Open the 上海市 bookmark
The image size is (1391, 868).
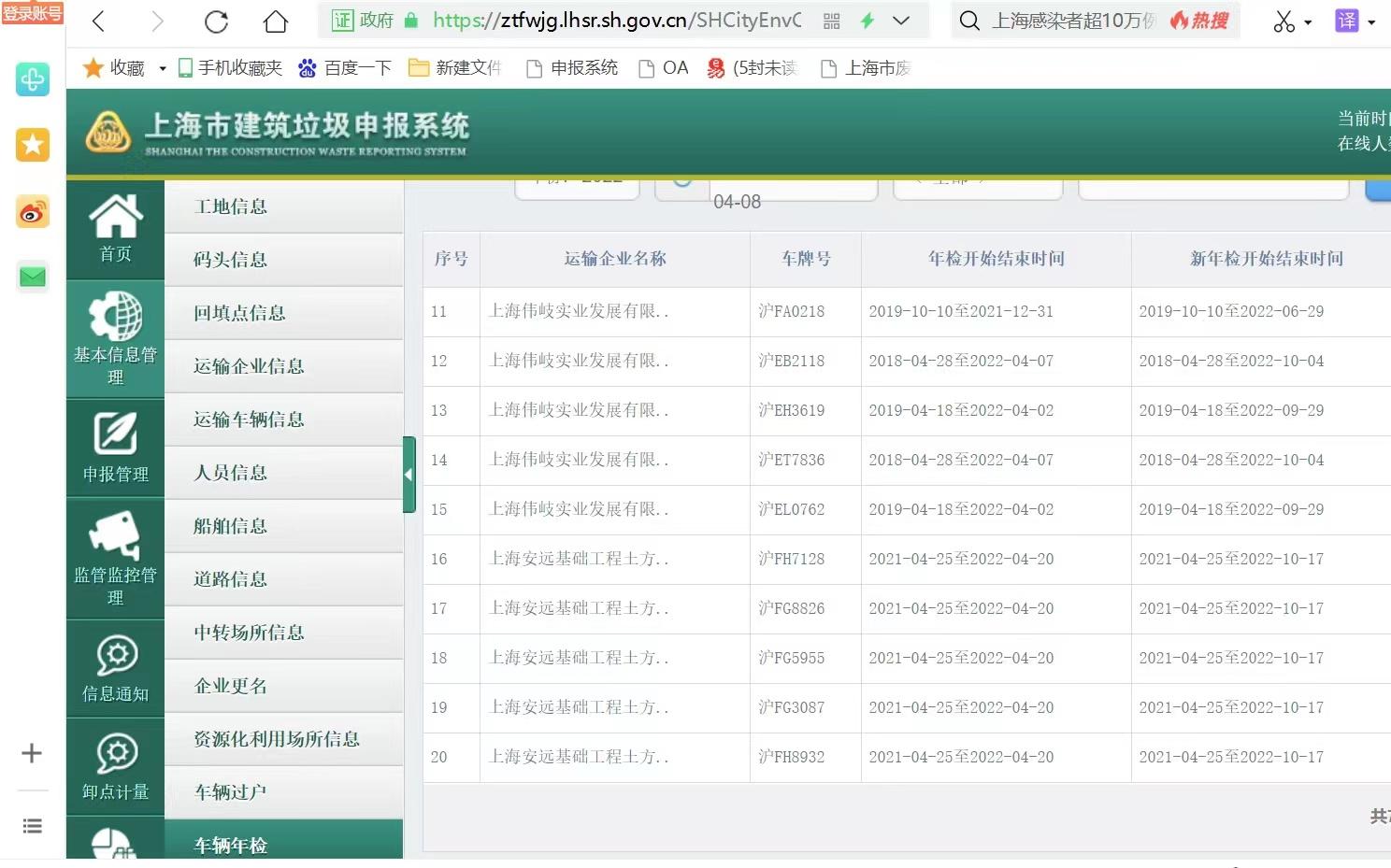click(x=865, y=67)
